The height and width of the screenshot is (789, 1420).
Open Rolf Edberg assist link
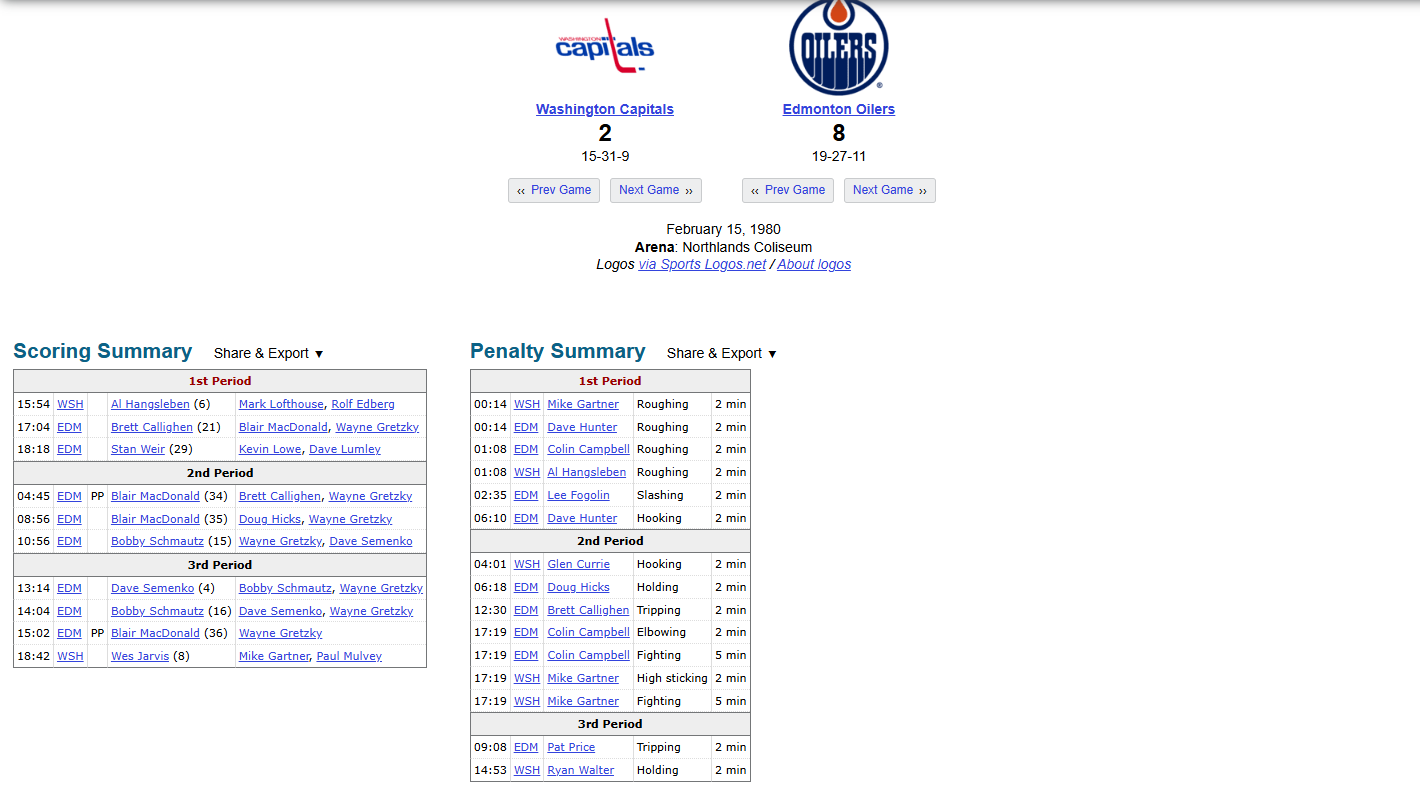(x=363, y=404)
